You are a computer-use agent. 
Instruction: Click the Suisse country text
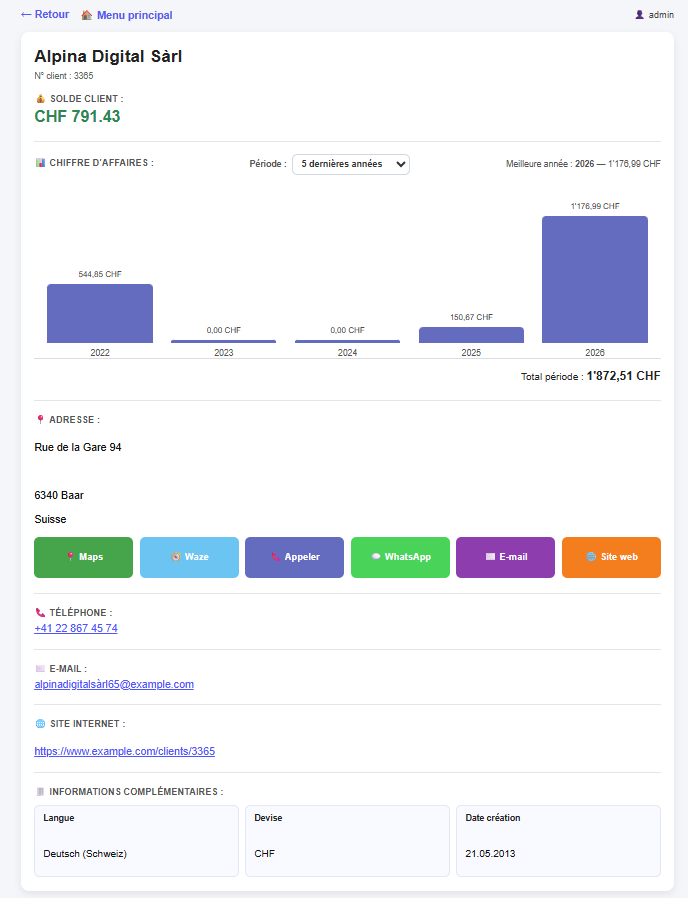50,519
